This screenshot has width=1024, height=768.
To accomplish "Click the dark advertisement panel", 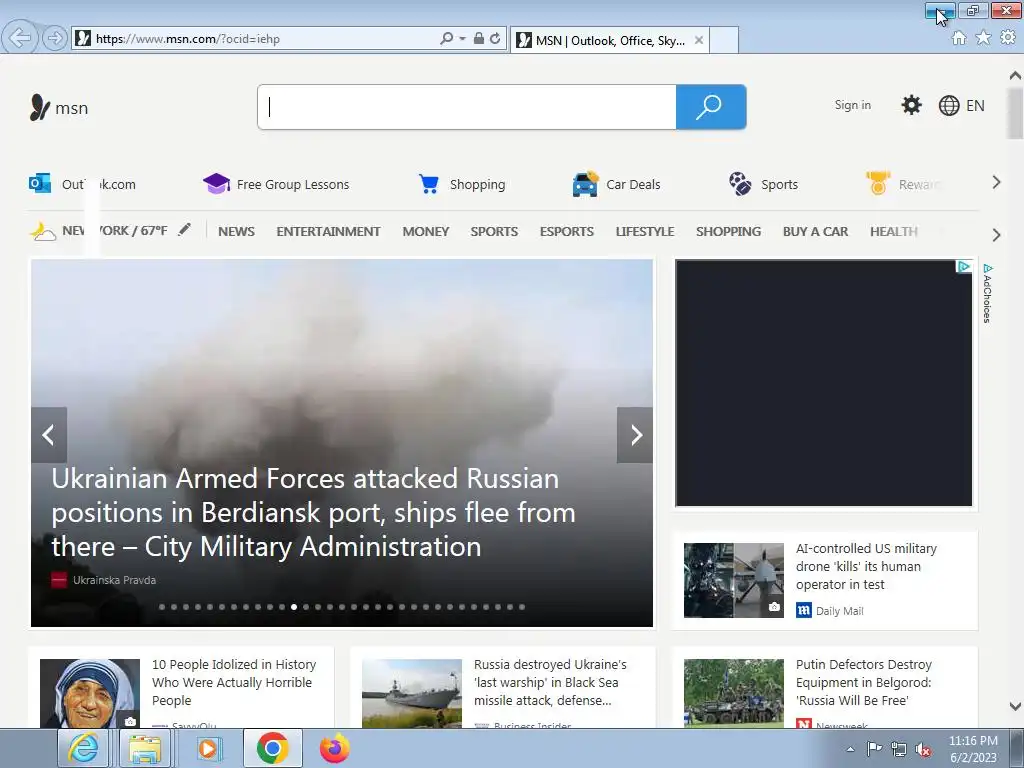I will pyautogui.click(x=824, y=383).
